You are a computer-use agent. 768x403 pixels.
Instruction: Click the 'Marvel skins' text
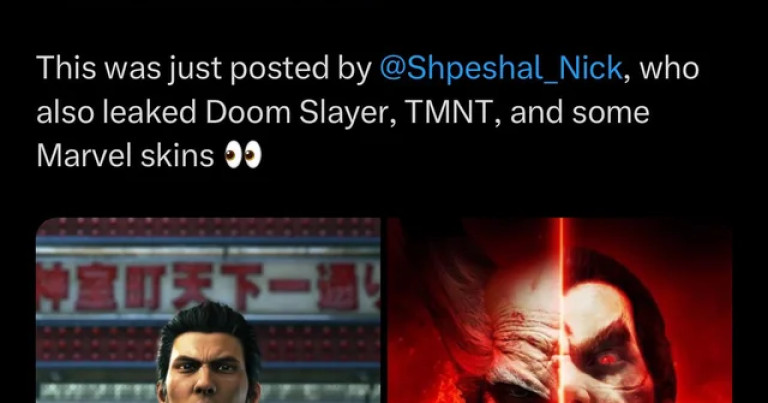coord(125,156)
